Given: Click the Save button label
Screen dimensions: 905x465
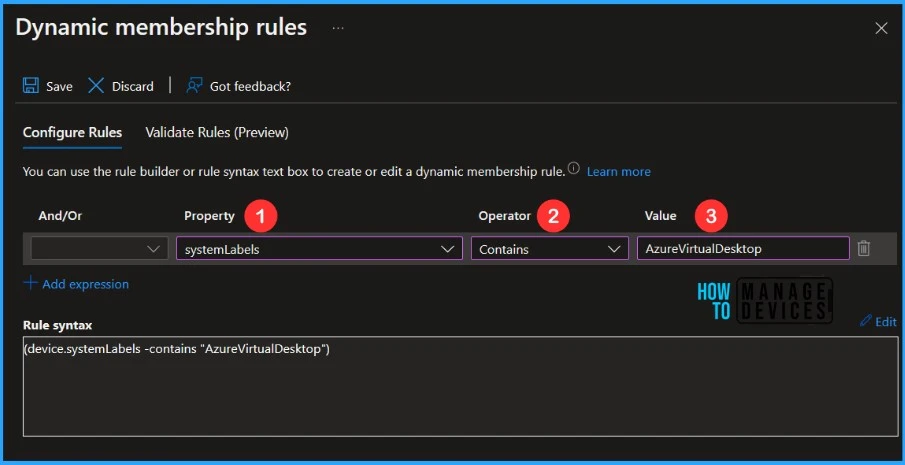Looking at the screenshot, I should pos(59,87).
